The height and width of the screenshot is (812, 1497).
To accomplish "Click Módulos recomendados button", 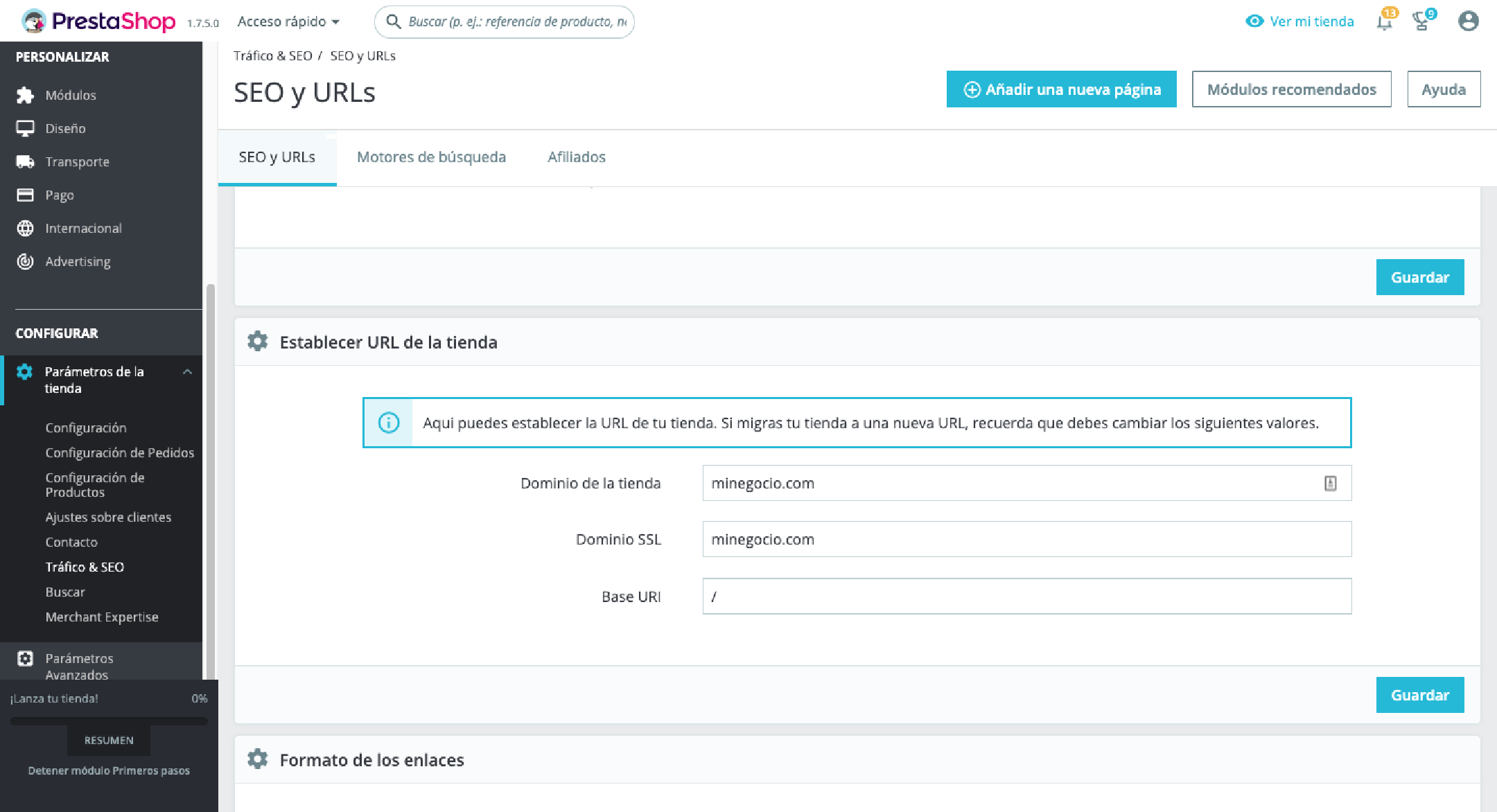I will tap(1292, 89).
